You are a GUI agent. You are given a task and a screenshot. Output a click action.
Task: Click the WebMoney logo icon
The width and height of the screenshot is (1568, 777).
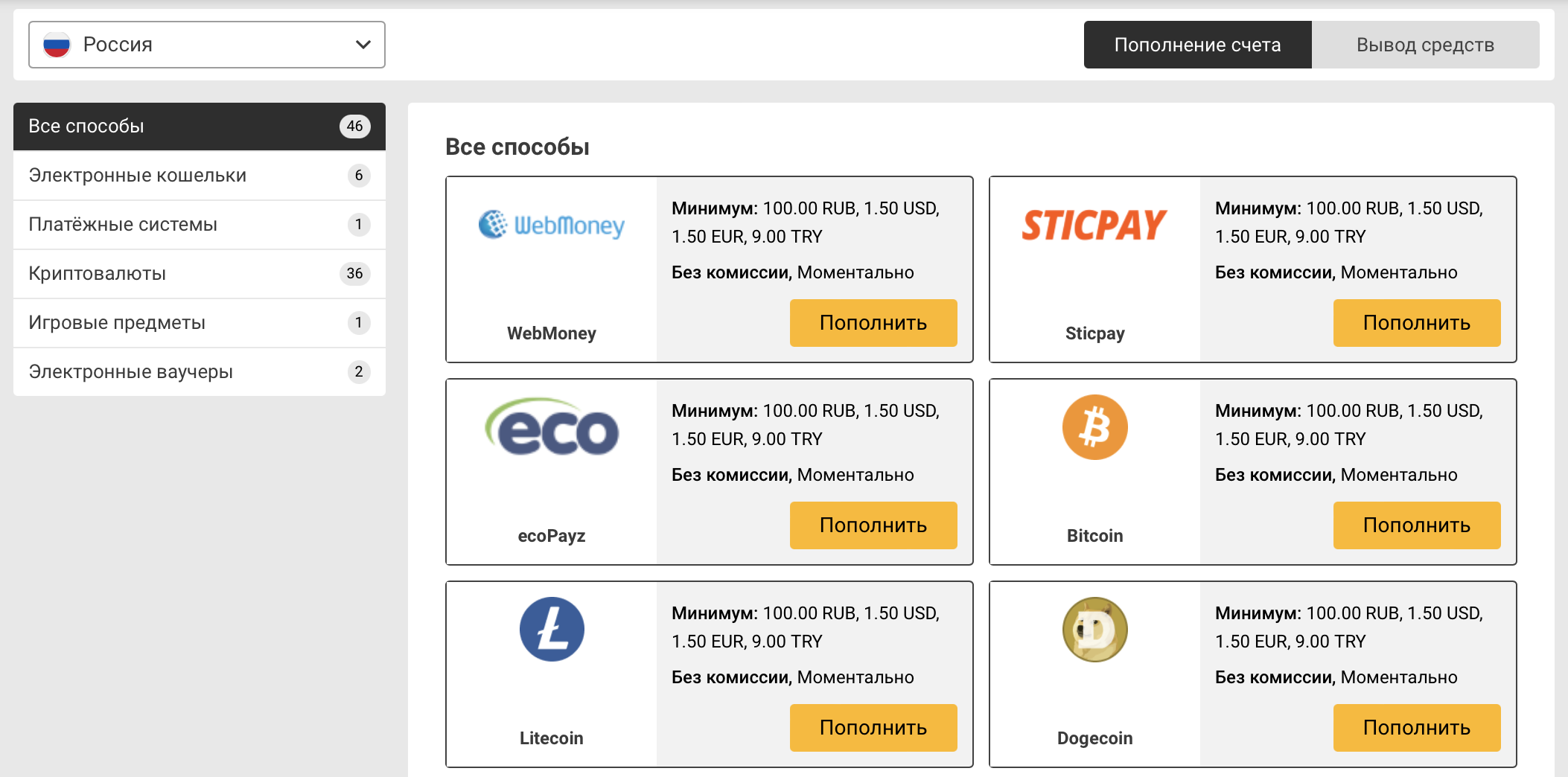click(x=551, y=224)
